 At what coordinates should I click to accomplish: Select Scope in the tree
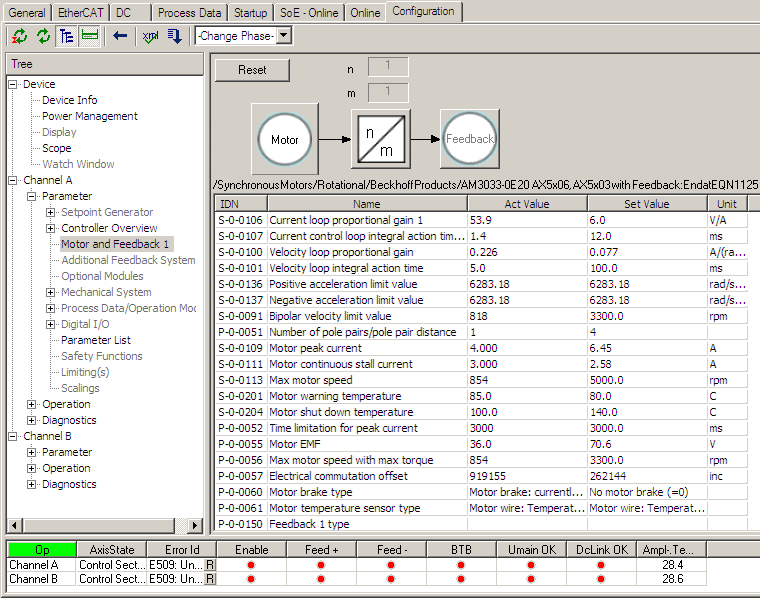point(57,148)
